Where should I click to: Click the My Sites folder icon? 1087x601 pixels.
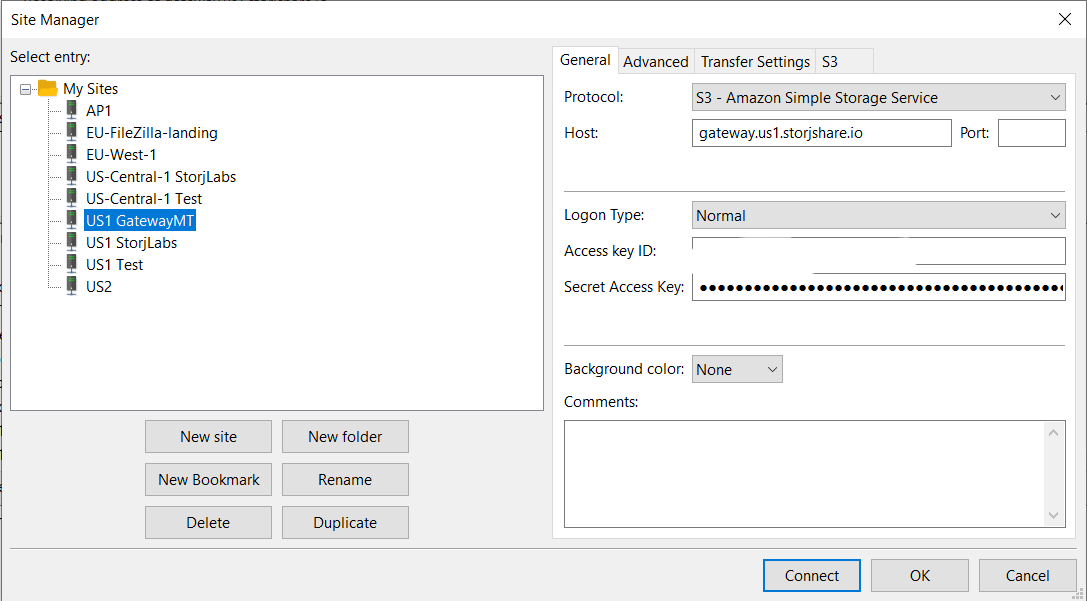point(48,88)
